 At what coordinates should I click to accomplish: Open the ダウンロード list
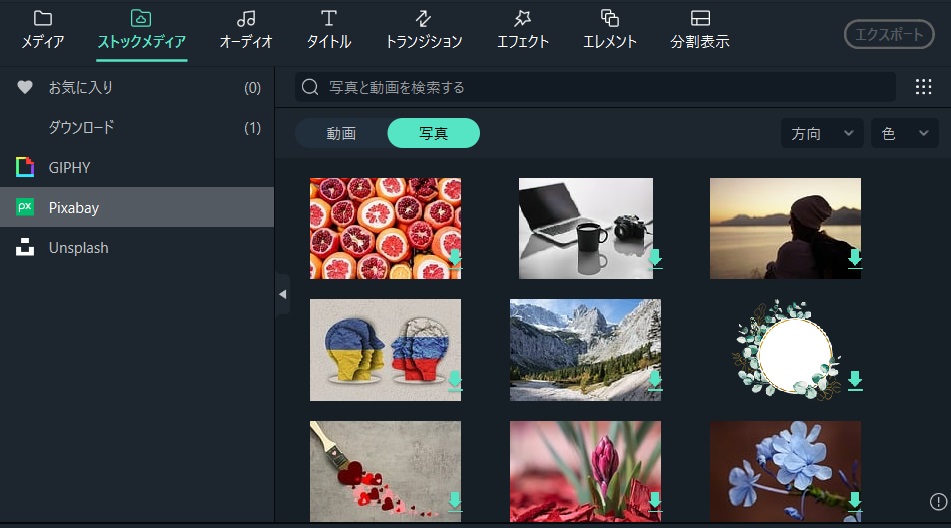(137, 127)
